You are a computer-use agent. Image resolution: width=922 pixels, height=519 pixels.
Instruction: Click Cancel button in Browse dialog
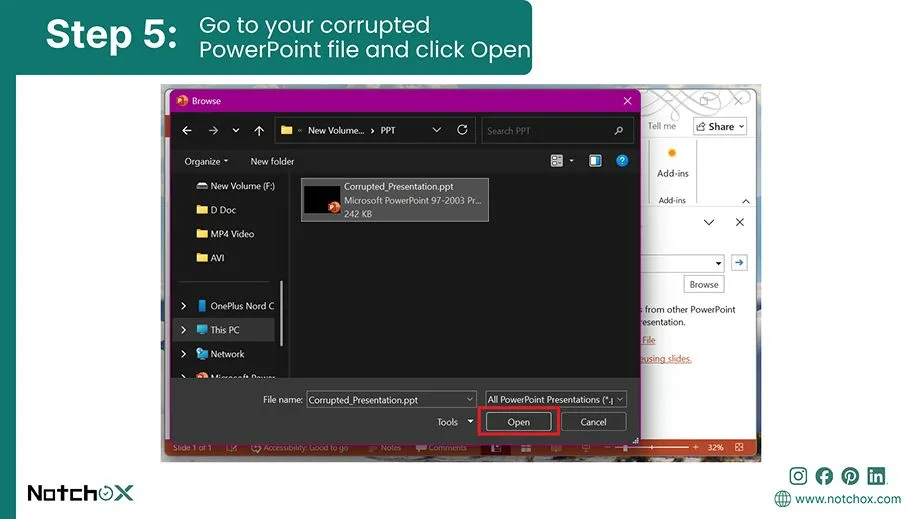tap(593, 422)
